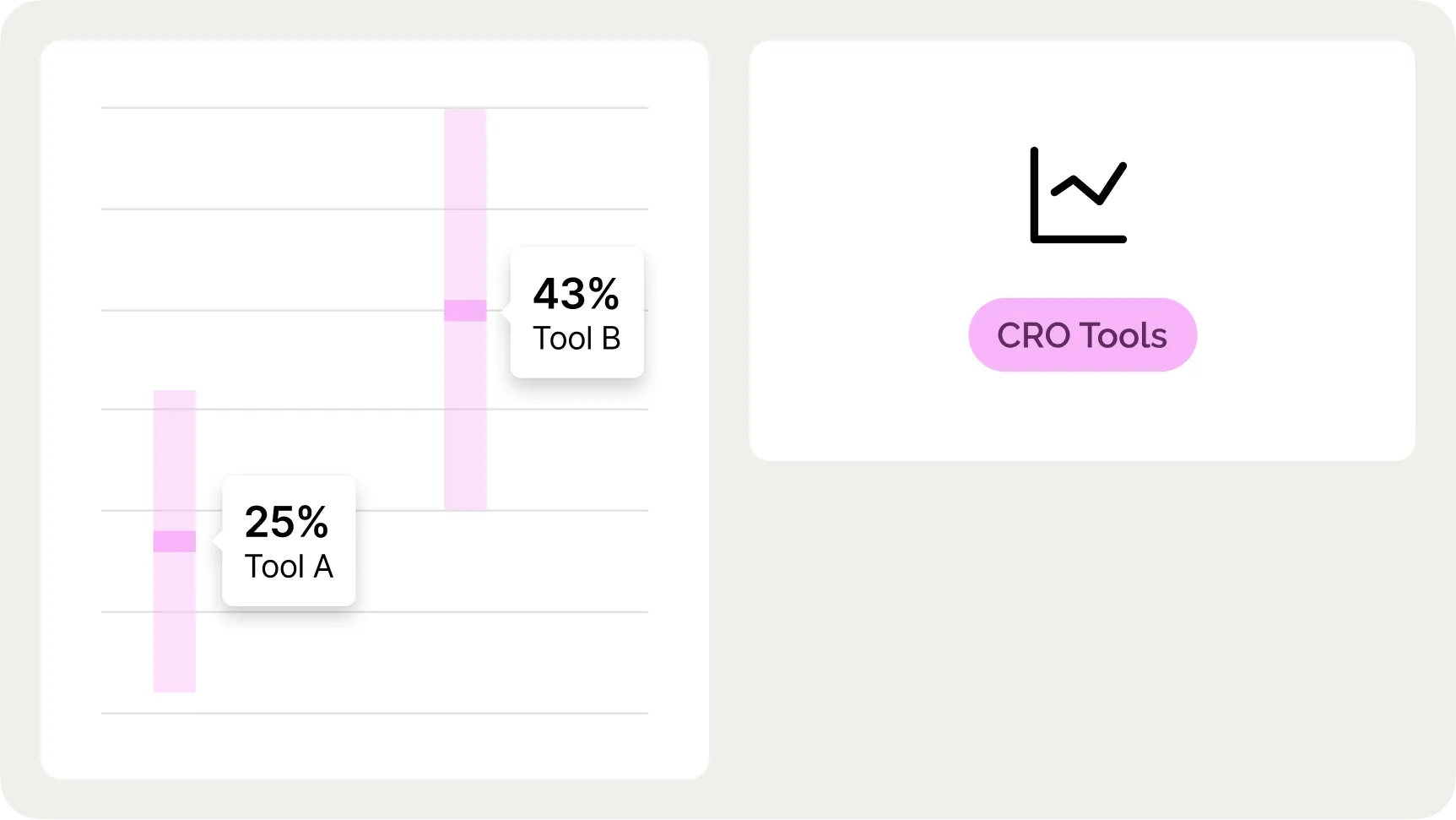Screen dimensions: 1456x820
Task: Click lower segment of Tool B range bar
Action: 465,415
